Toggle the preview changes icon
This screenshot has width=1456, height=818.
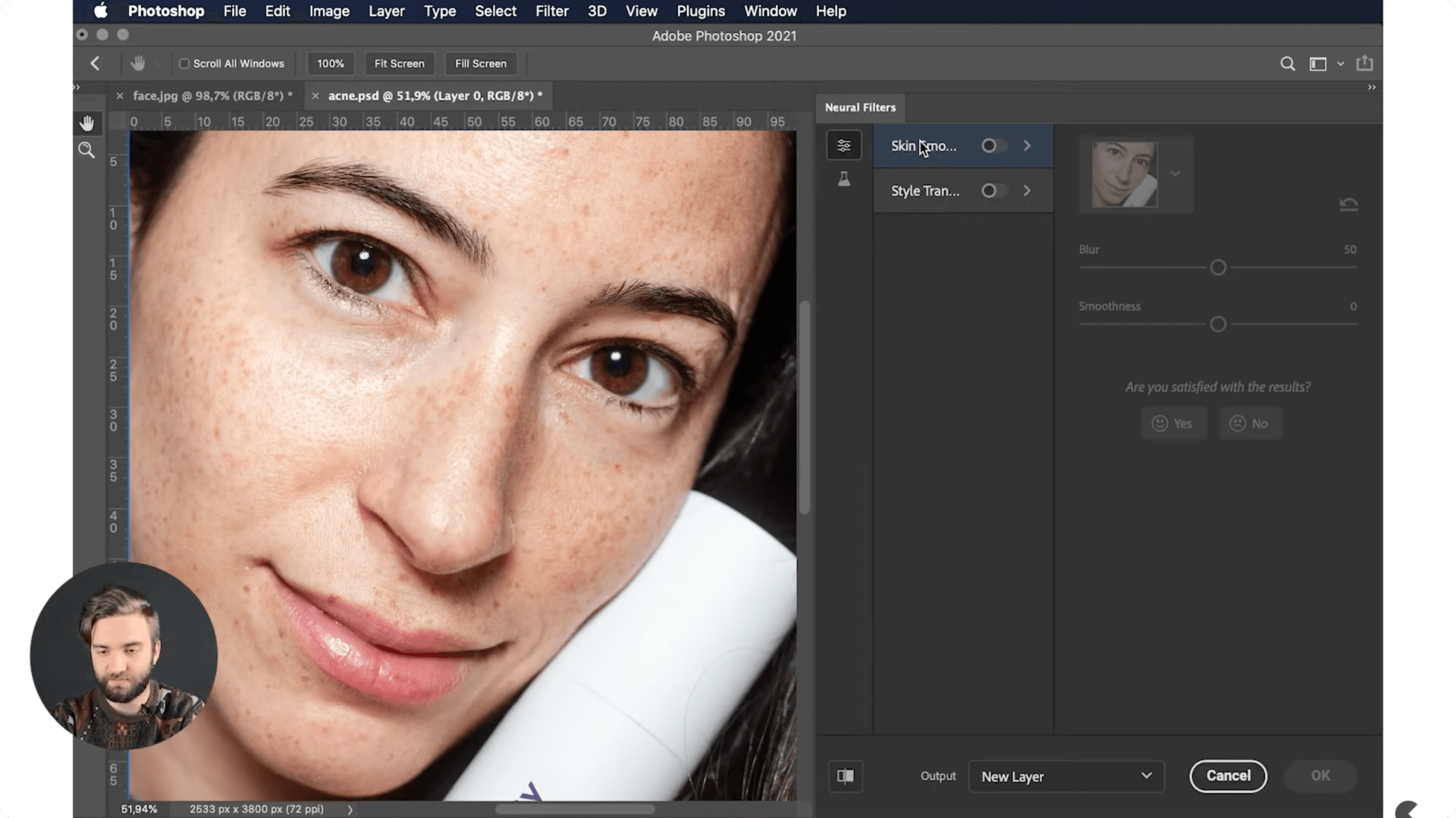click(845, 776)
